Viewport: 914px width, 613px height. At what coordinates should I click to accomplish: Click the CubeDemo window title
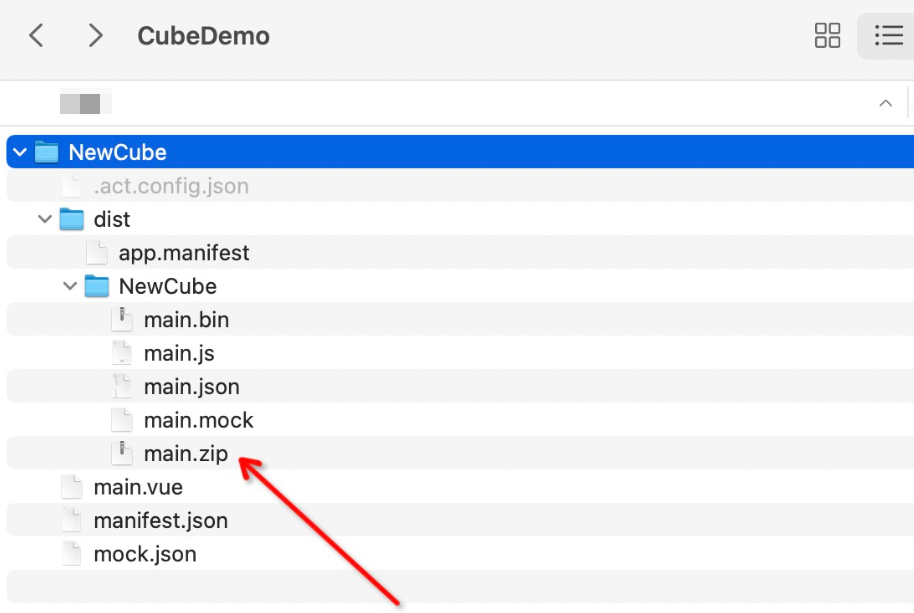click(203, 36)
